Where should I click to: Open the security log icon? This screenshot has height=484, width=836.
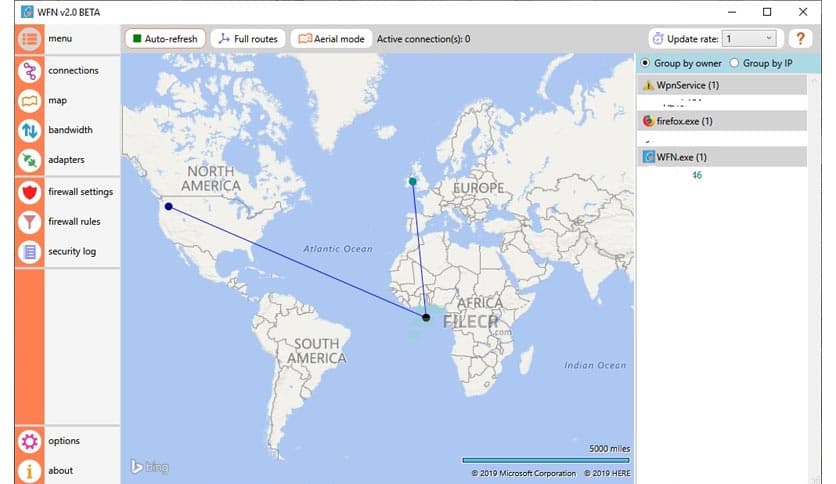tap(29, 252)
